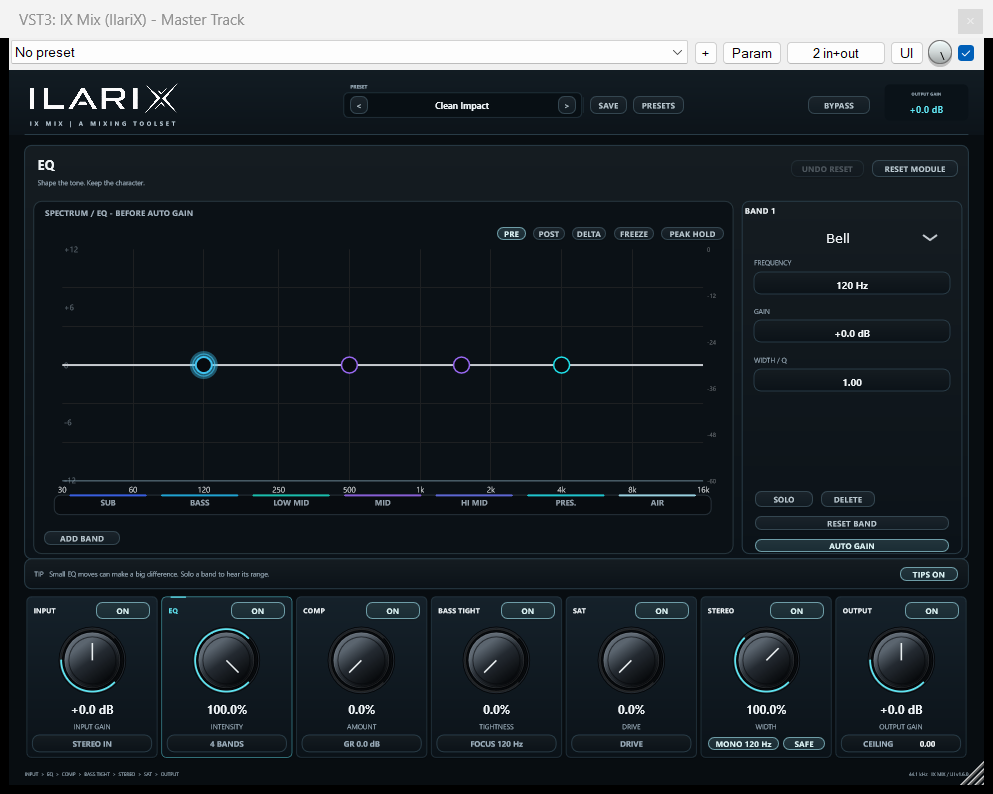Image resolution: width=993 pixels, height=794 pixels.
Task: Enable AUTO GAIN for the EQ
Action: click(x=852, y=546)
